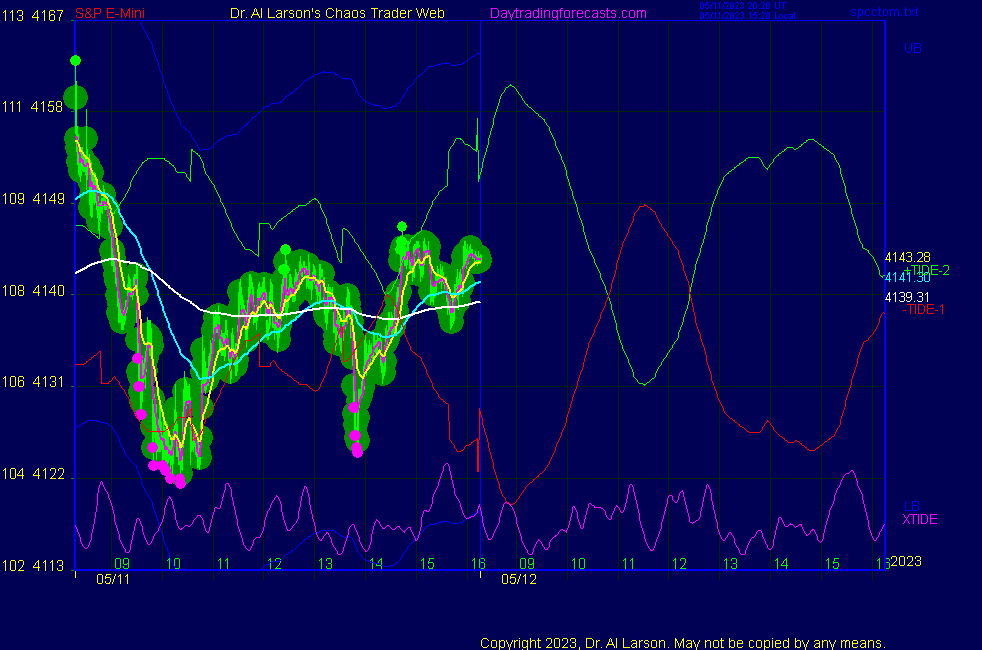Click the topmost green dot at chart's left edge
Screen dimensions: 982x650
tap(75, 60)
